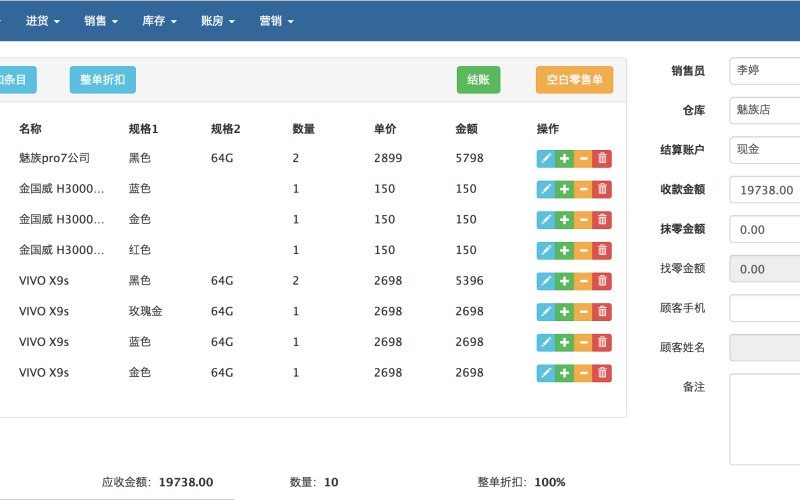Increase quantity for 魅族pro7公司 row

click(x=564, y=159)
